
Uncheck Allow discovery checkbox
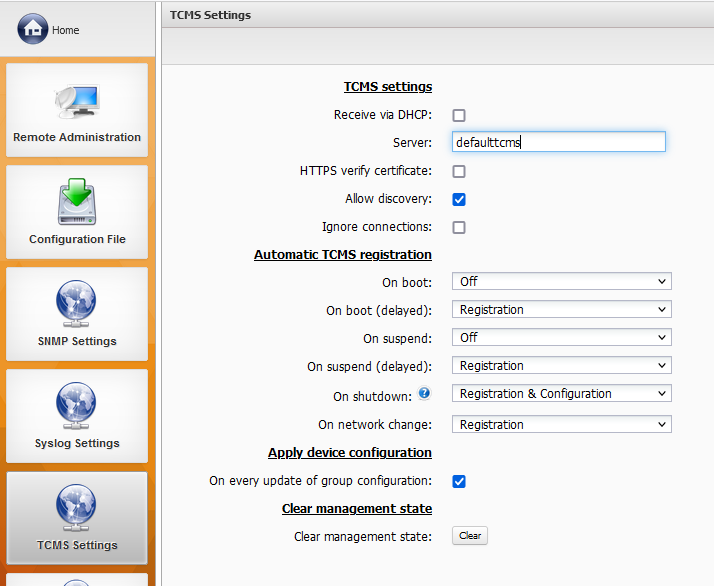click(459, 199)
